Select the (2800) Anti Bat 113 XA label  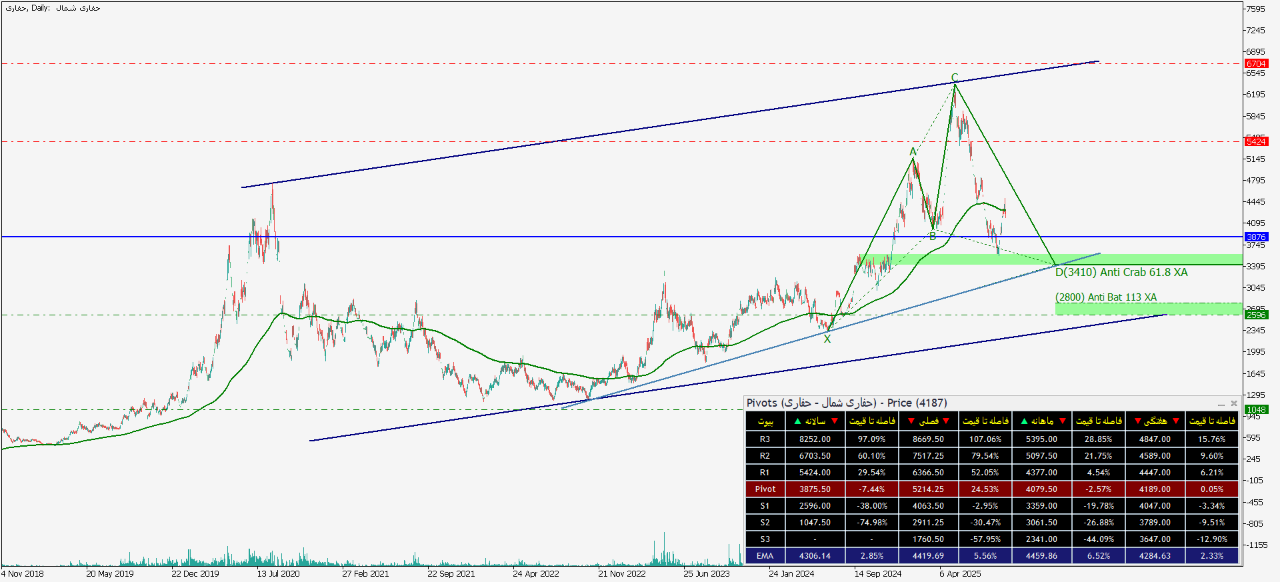(x=1105, y=297)
